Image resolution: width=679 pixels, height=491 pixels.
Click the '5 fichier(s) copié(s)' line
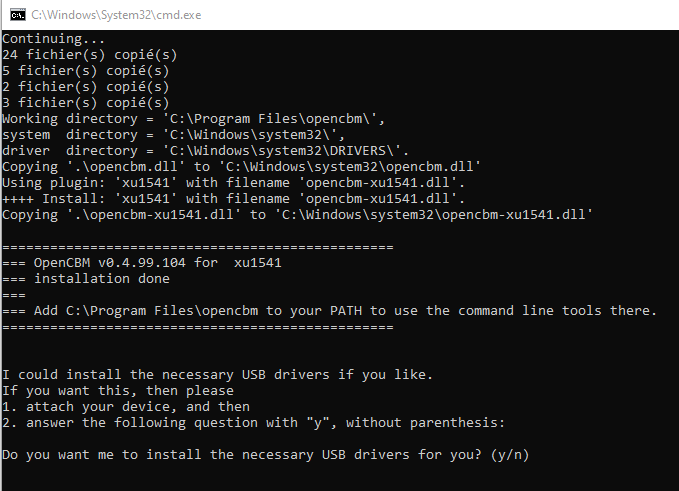[x=85, y=71]
